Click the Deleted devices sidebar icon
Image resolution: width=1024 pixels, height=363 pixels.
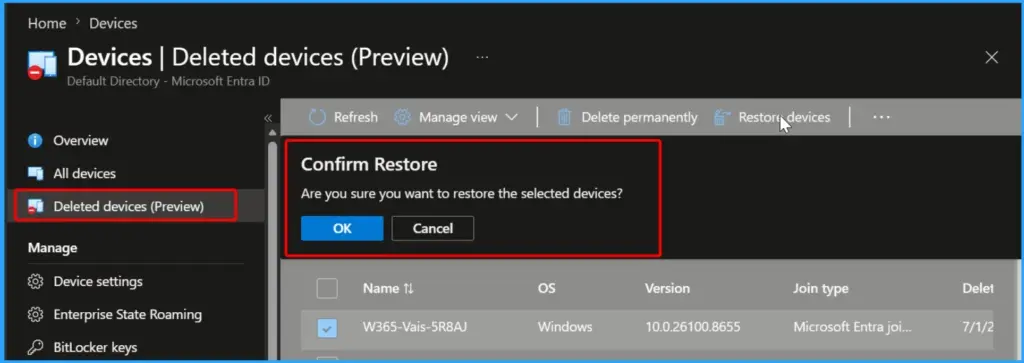tap(35, 207)
